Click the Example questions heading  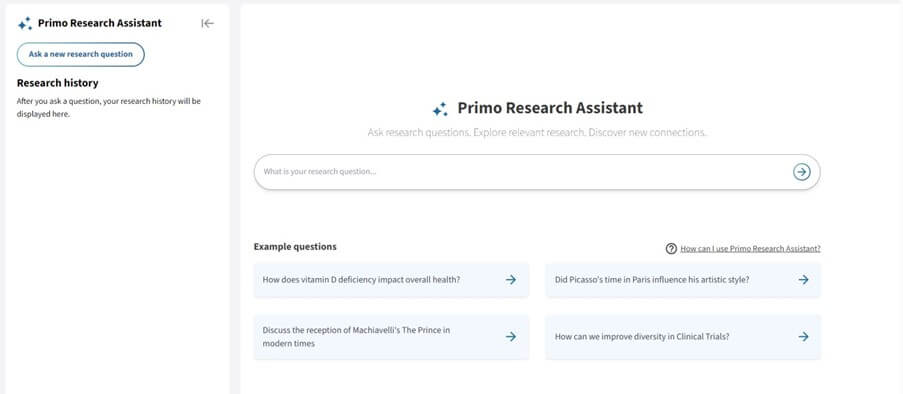[x=295, y=247]
